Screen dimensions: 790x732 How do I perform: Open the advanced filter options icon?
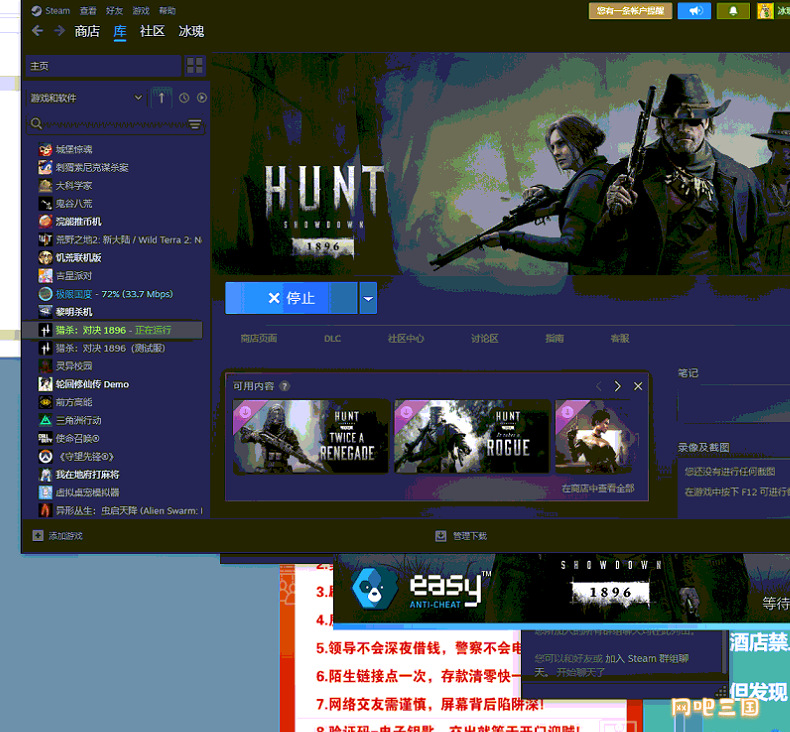(x=195, y=124)
